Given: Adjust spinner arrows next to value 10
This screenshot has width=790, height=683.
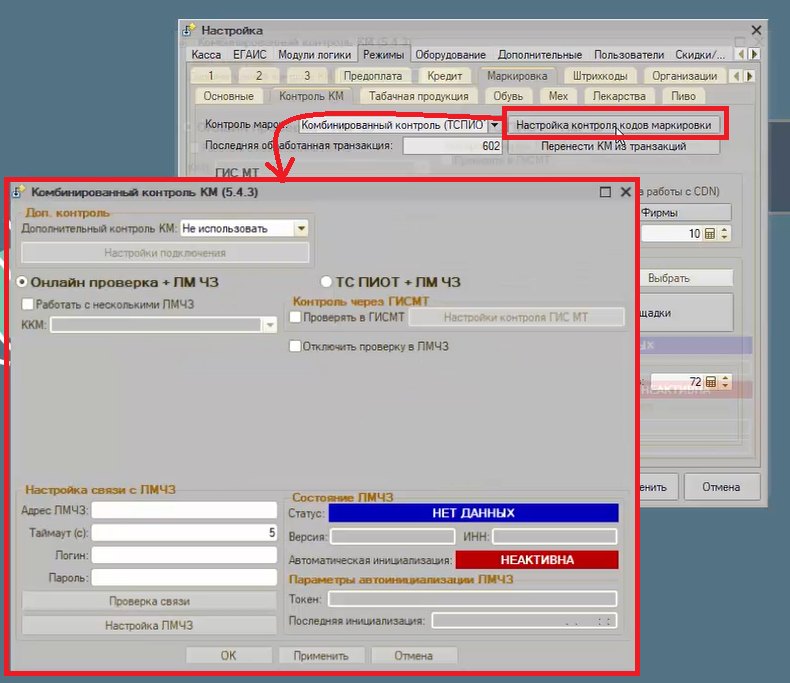Looking at the screenshot, I should coord(725,234).
